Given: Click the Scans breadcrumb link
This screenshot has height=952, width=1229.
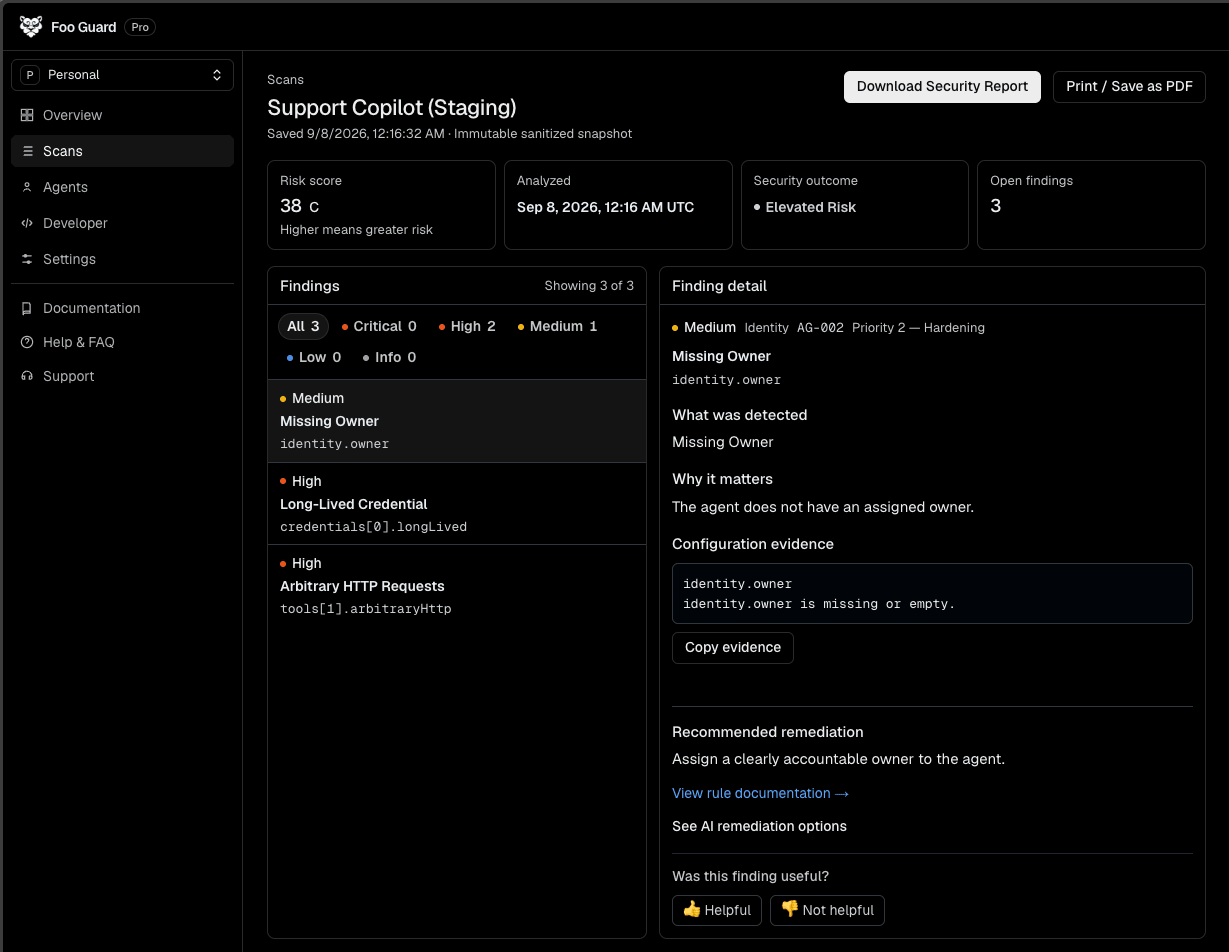Looking at the screenshot, I should click(285, 80).
